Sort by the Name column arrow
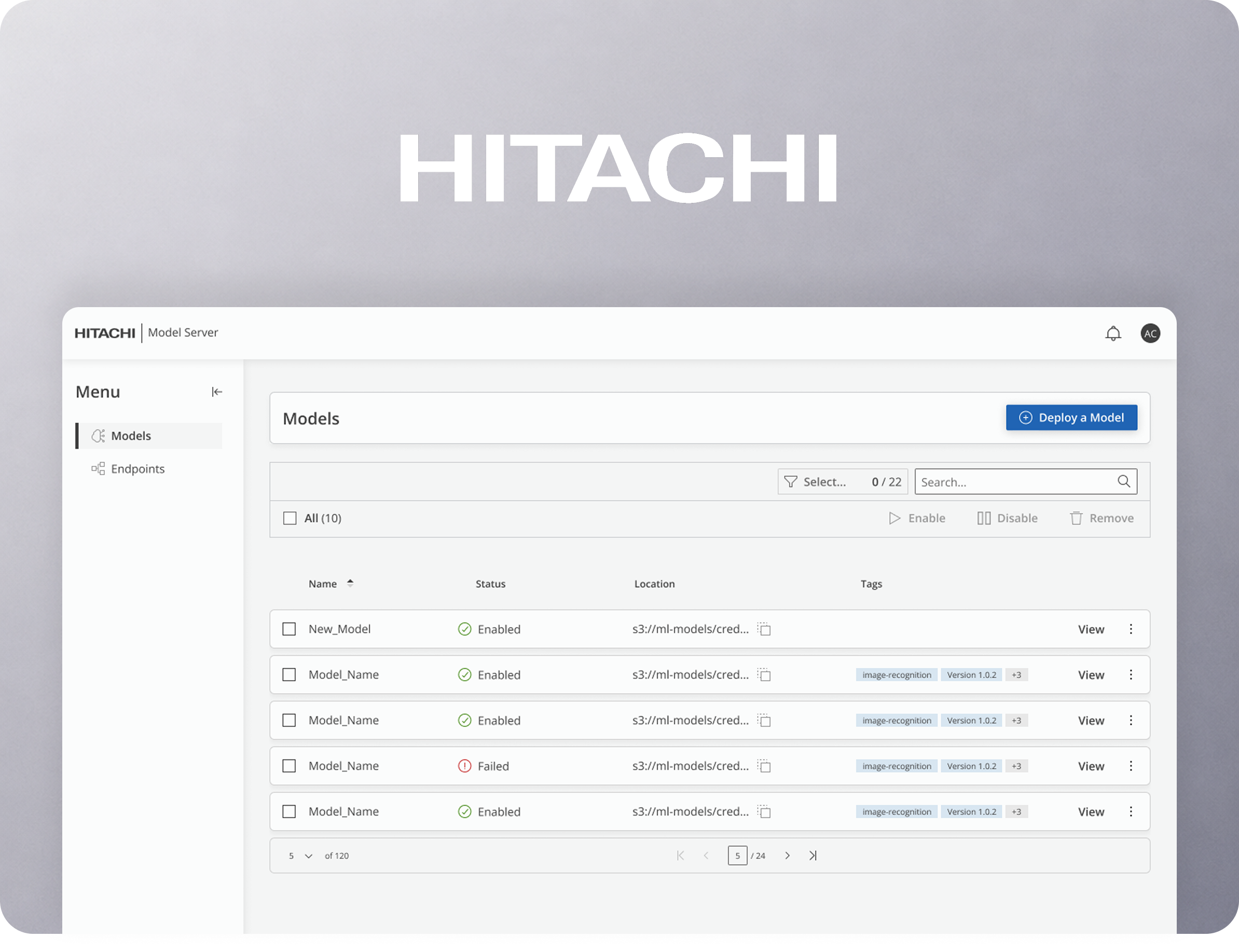The width and height of the screenshot is (1239, 952). (350, 583)
